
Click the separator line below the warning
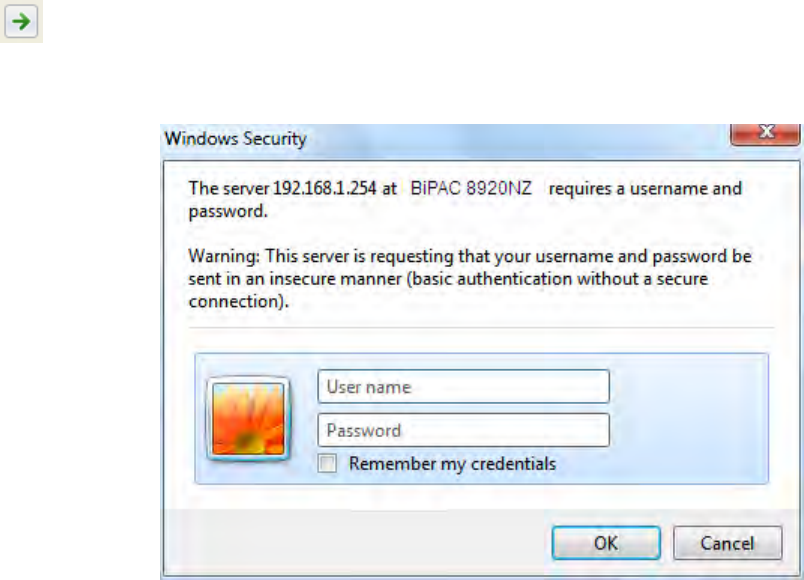point(481,327)
